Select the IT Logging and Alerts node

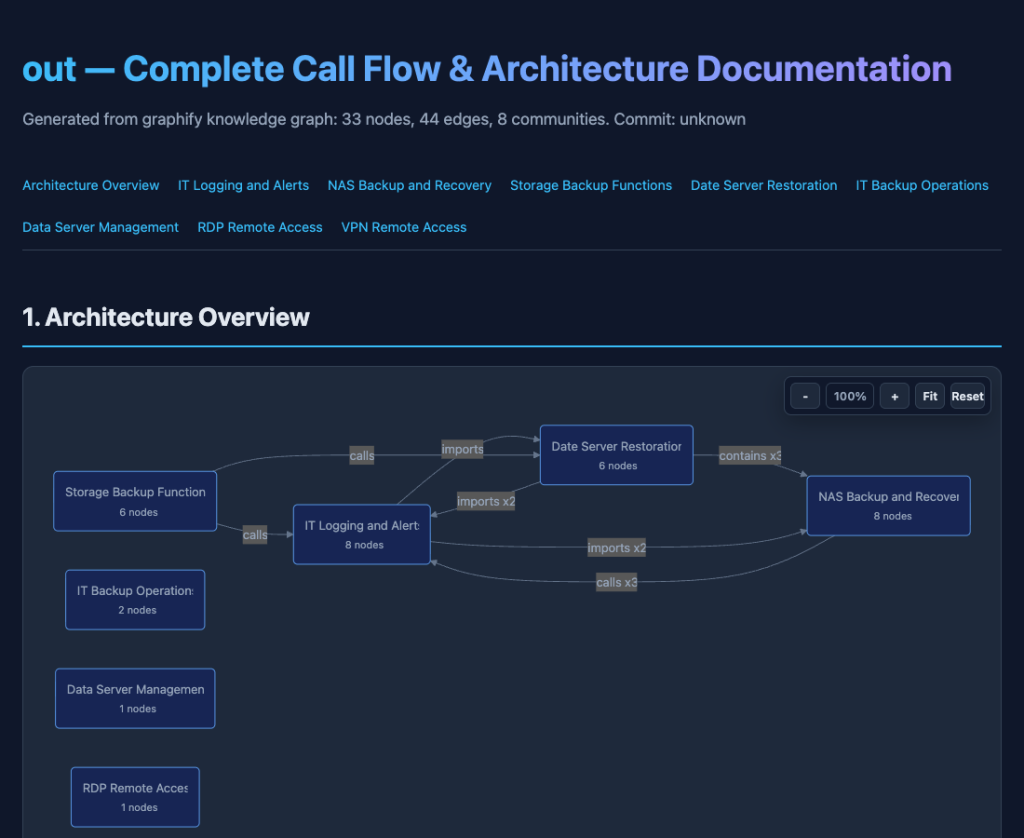pos(362,534)
